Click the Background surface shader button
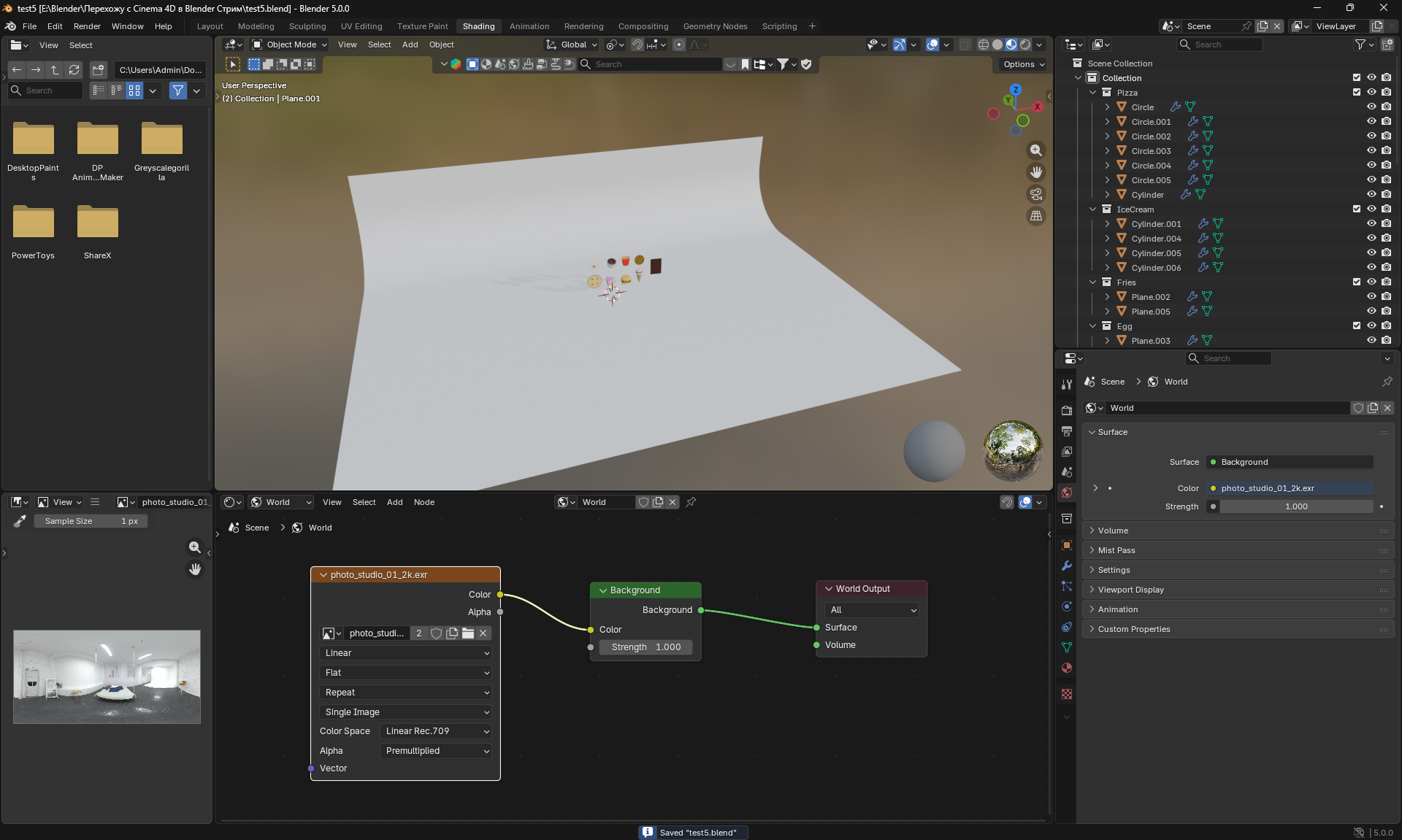 [1289, 462]
